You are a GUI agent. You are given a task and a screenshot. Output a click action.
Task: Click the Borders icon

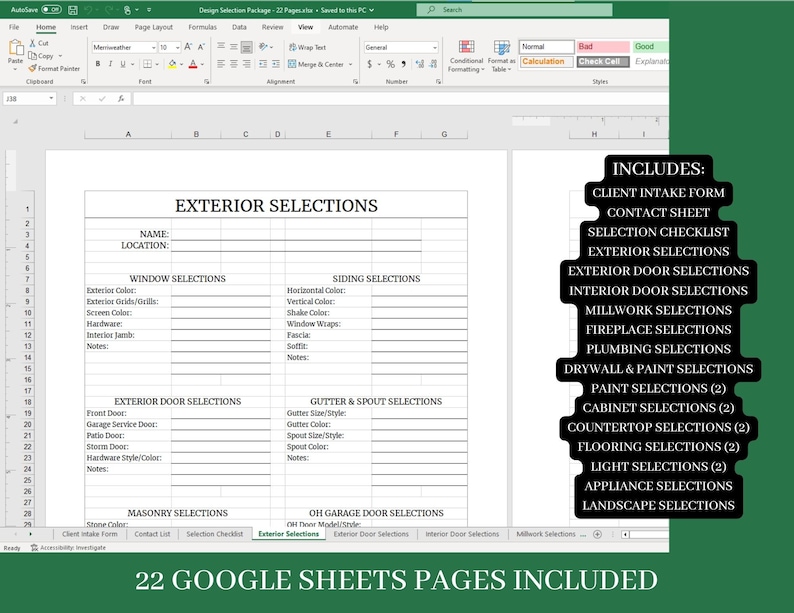[147, 64]
